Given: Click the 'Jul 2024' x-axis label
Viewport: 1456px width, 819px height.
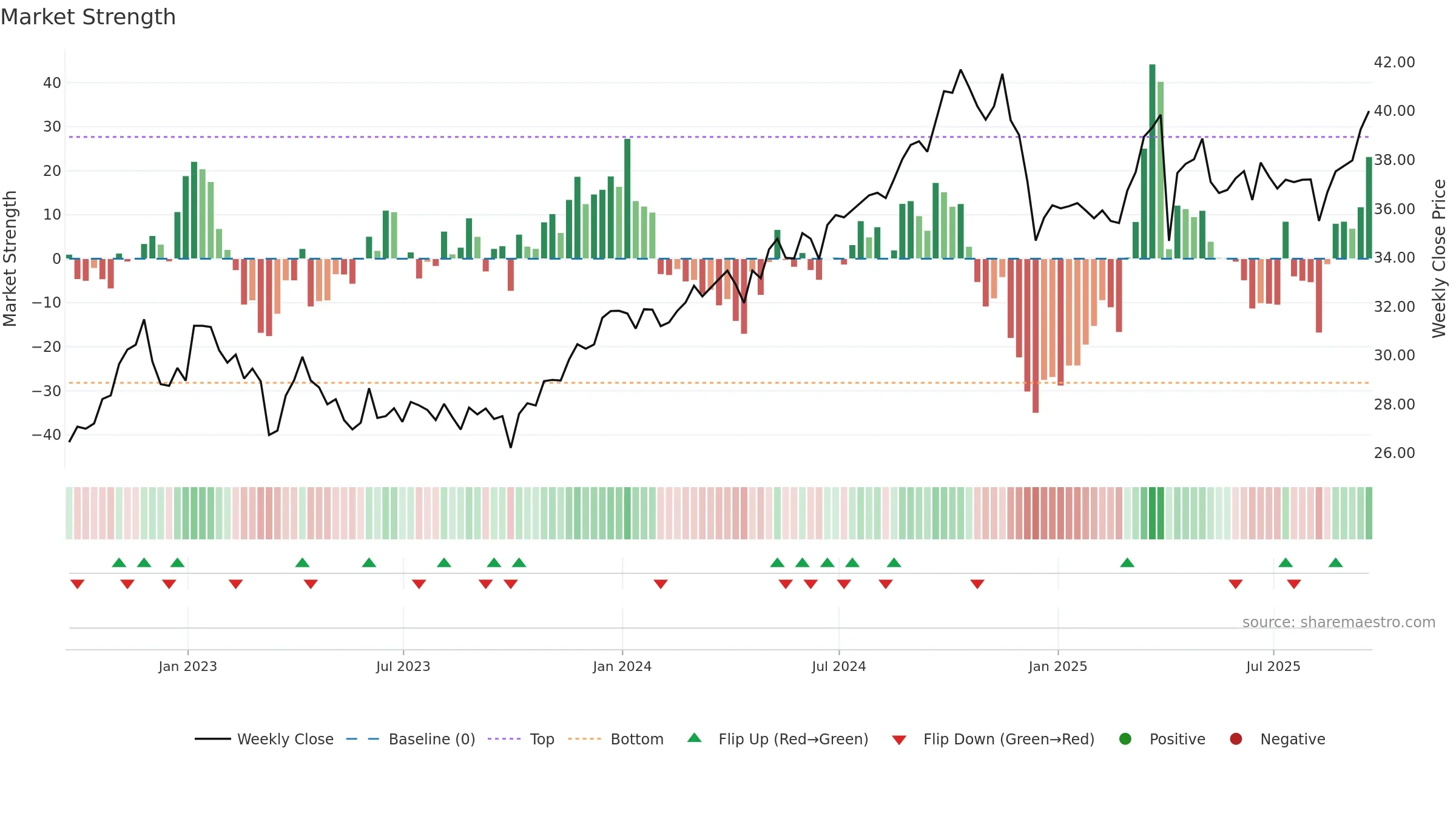Looking at the screenshot, I should [x=838, y=666].
